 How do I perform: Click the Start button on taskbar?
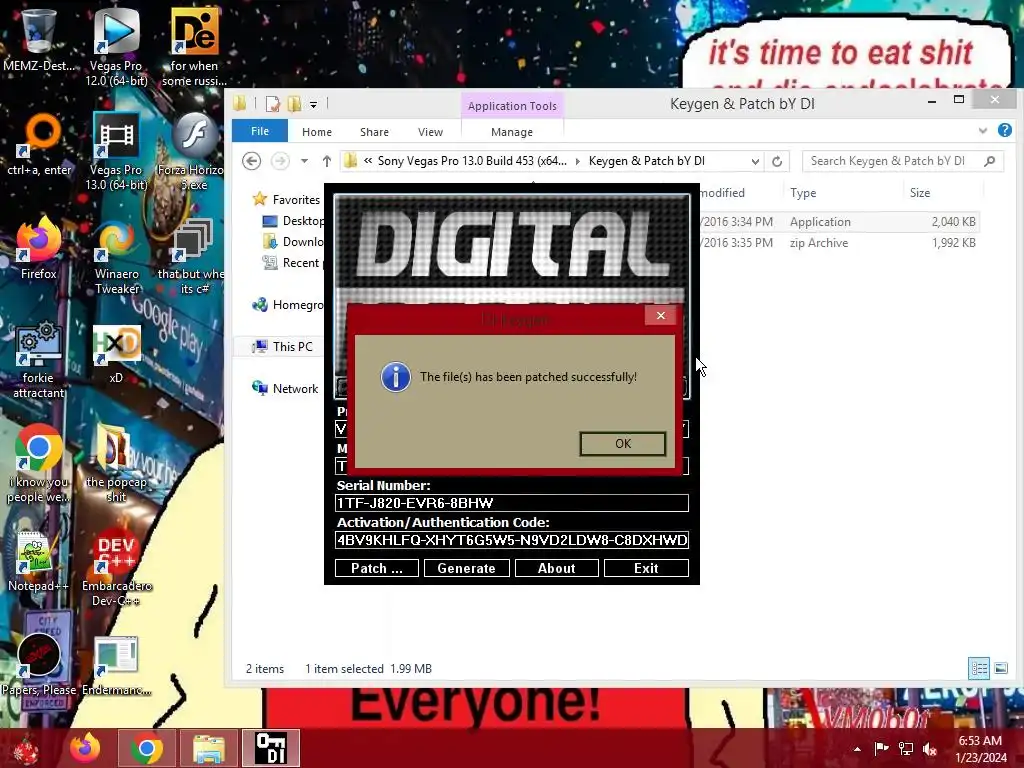point(26,748)
